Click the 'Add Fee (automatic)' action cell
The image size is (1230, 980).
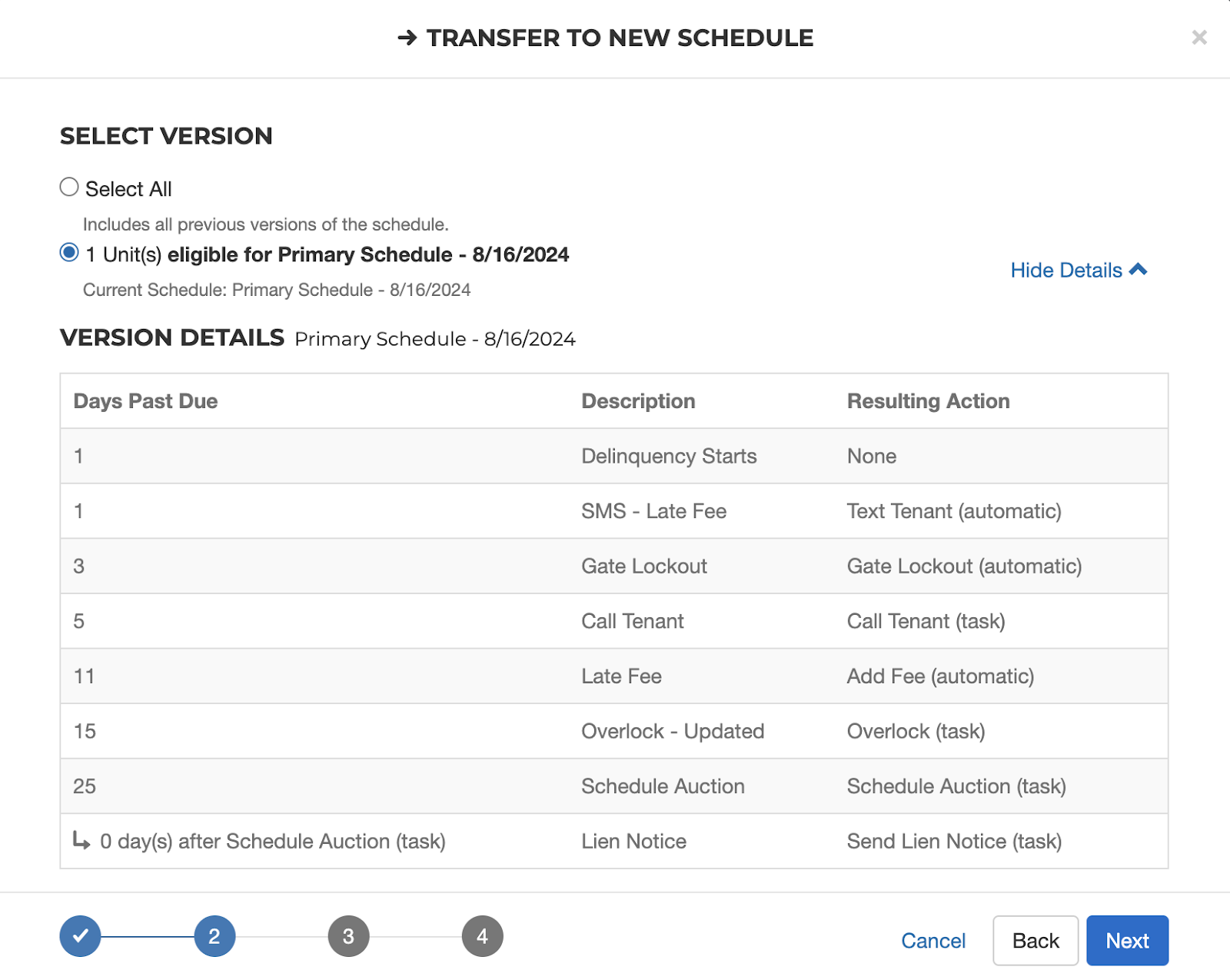(940, 676)
